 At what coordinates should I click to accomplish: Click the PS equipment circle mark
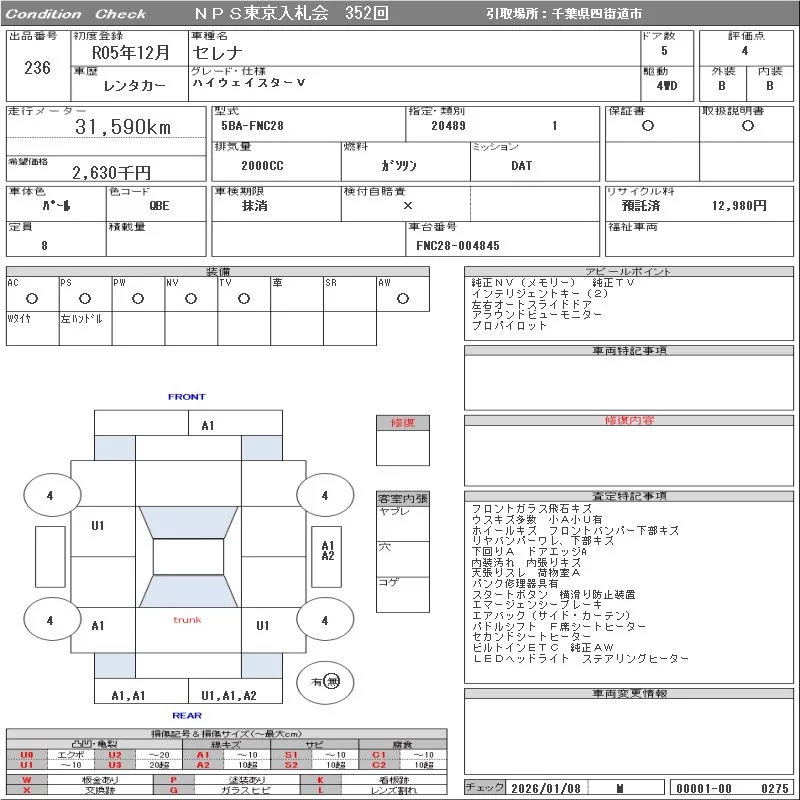(x=85, y=298)
